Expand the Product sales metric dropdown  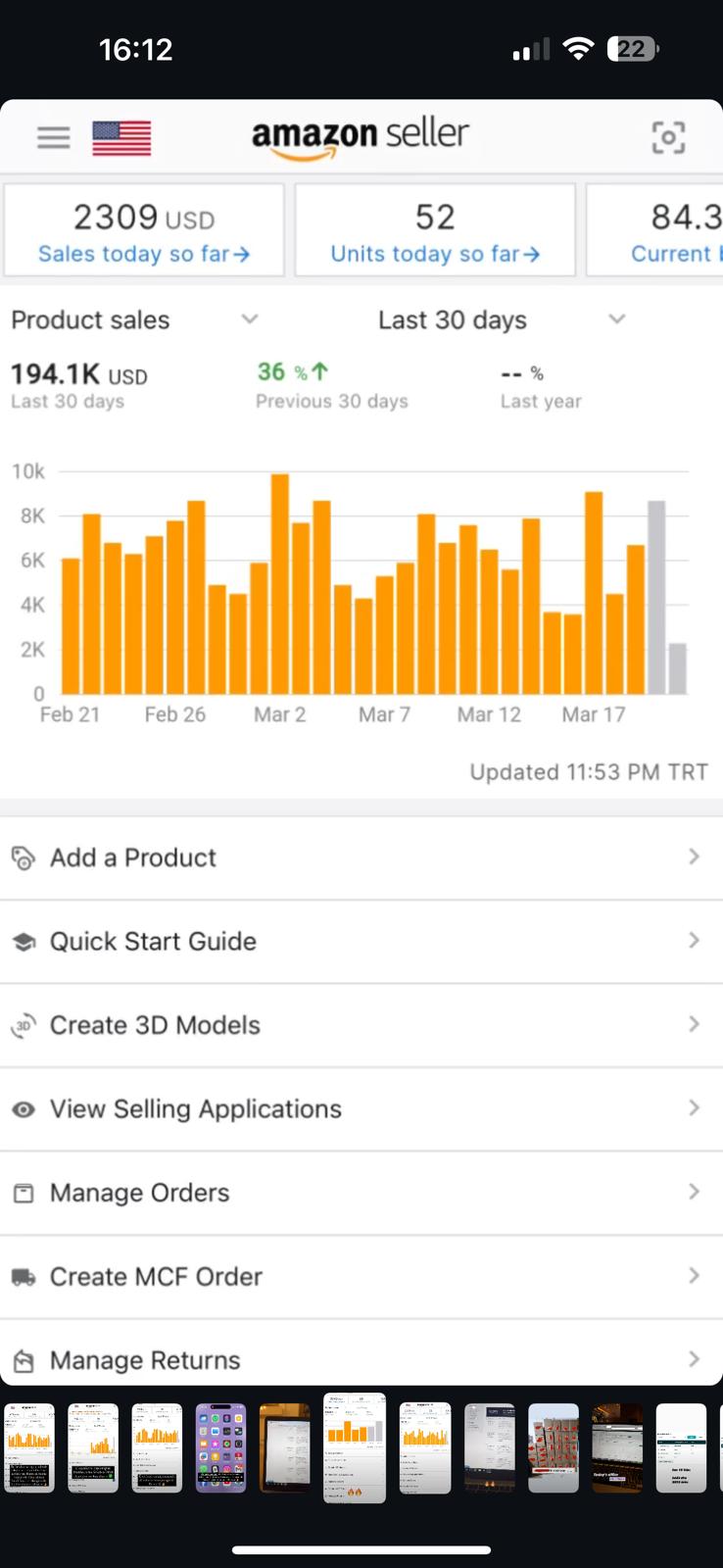[250, 318]
